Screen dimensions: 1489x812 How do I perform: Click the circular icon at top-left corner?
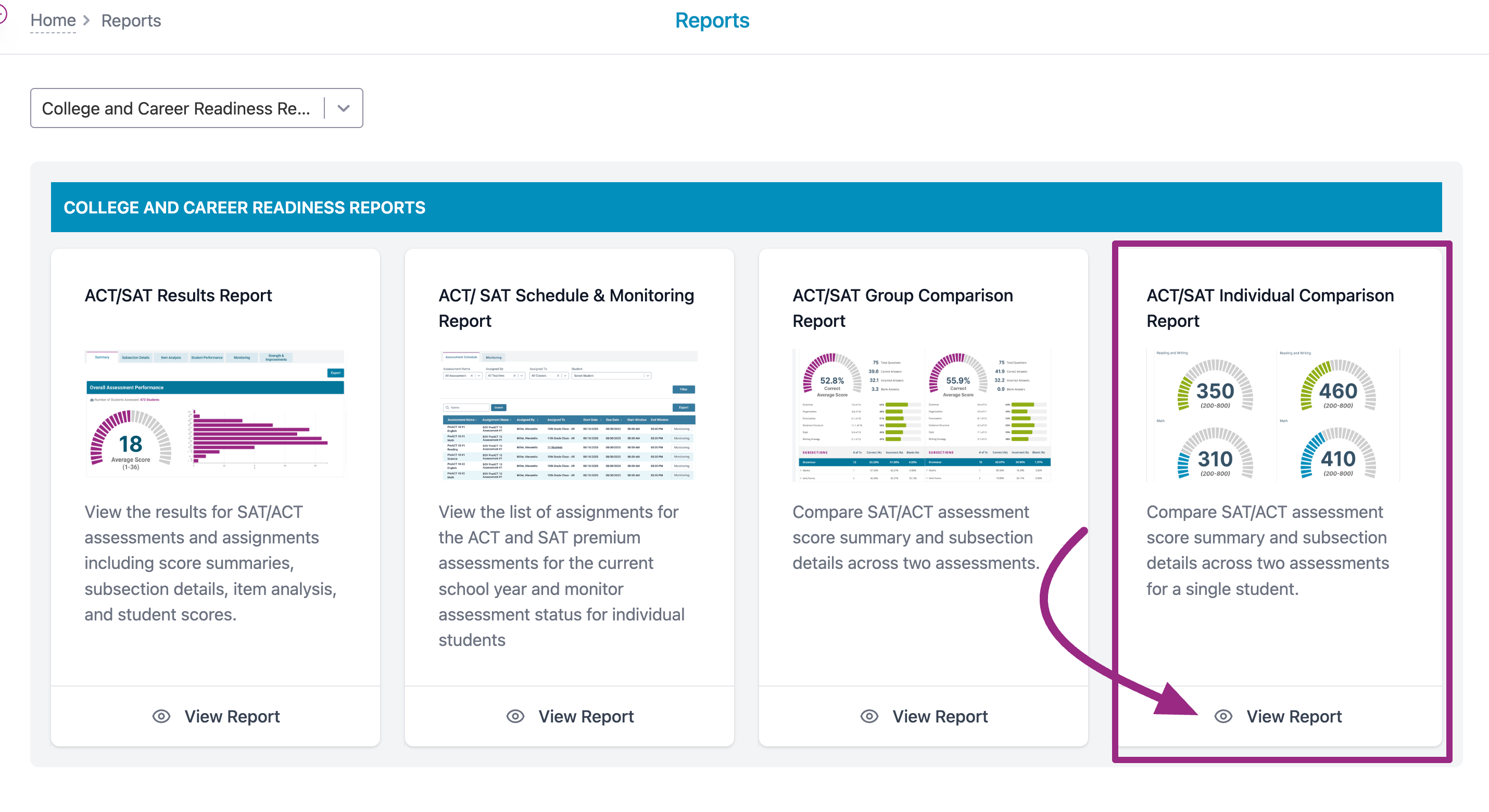(2, 15)
